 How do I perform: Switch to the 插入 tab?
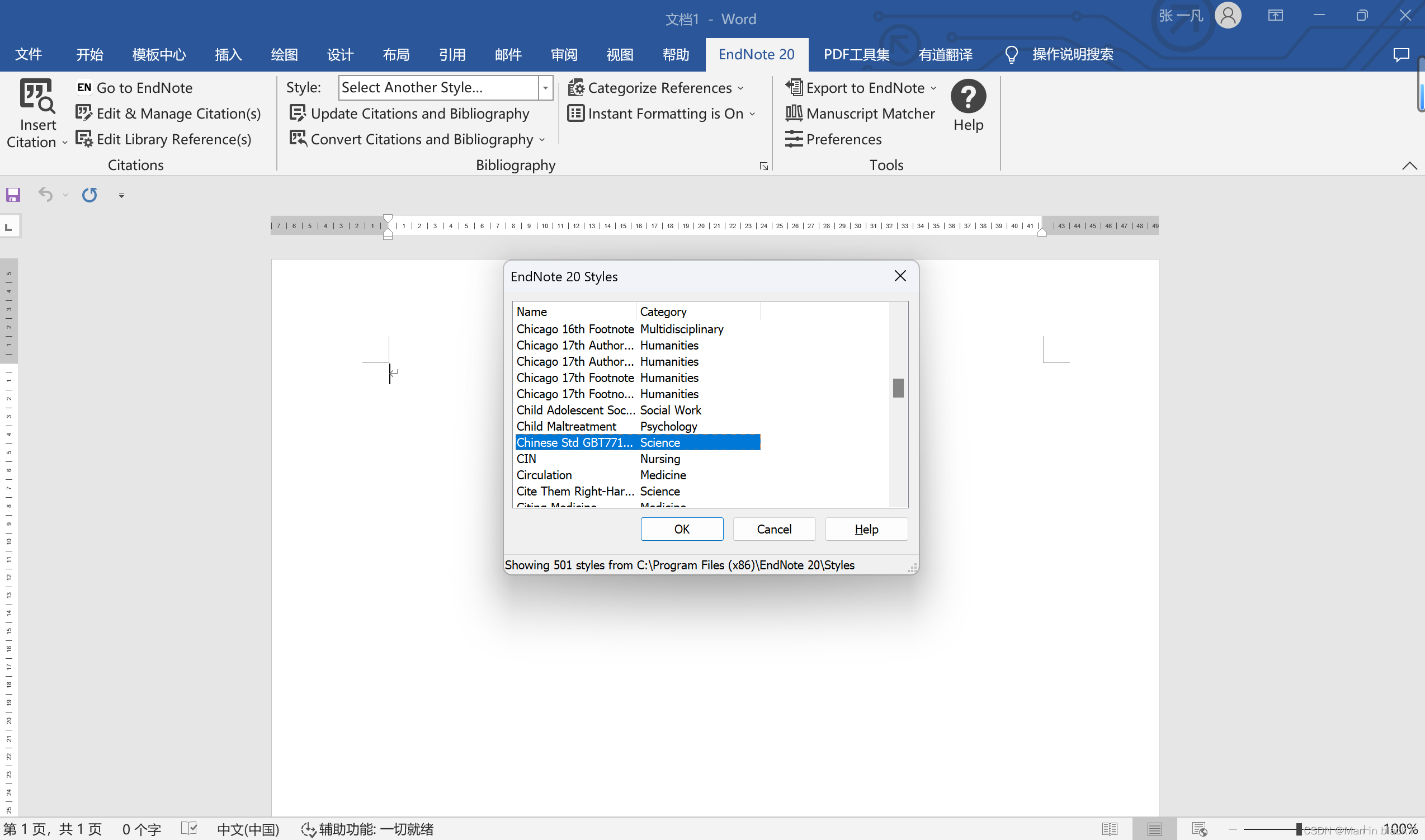pos(229,54)
